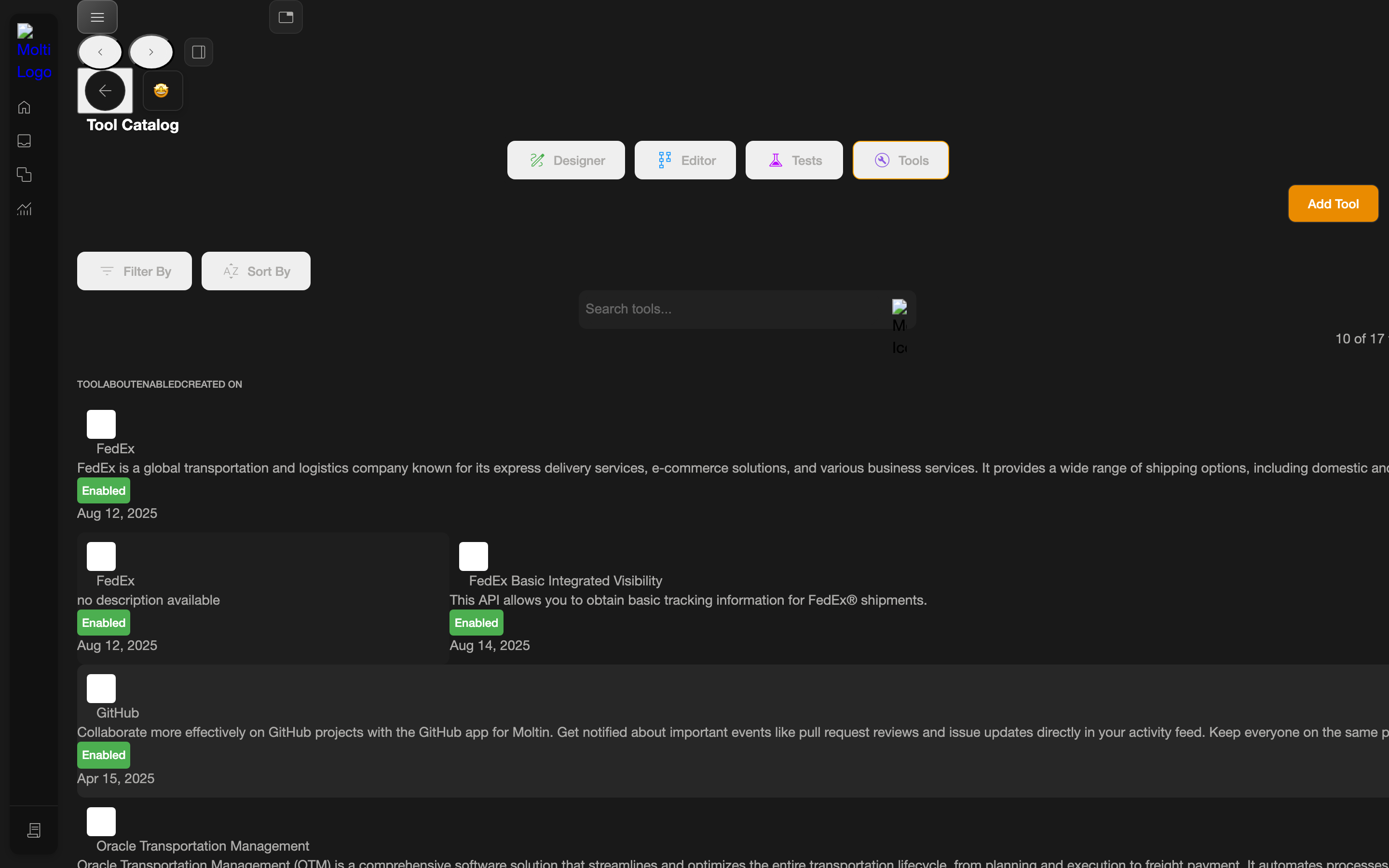Click the document icon at sidebar bottom

tap(34, 830)
